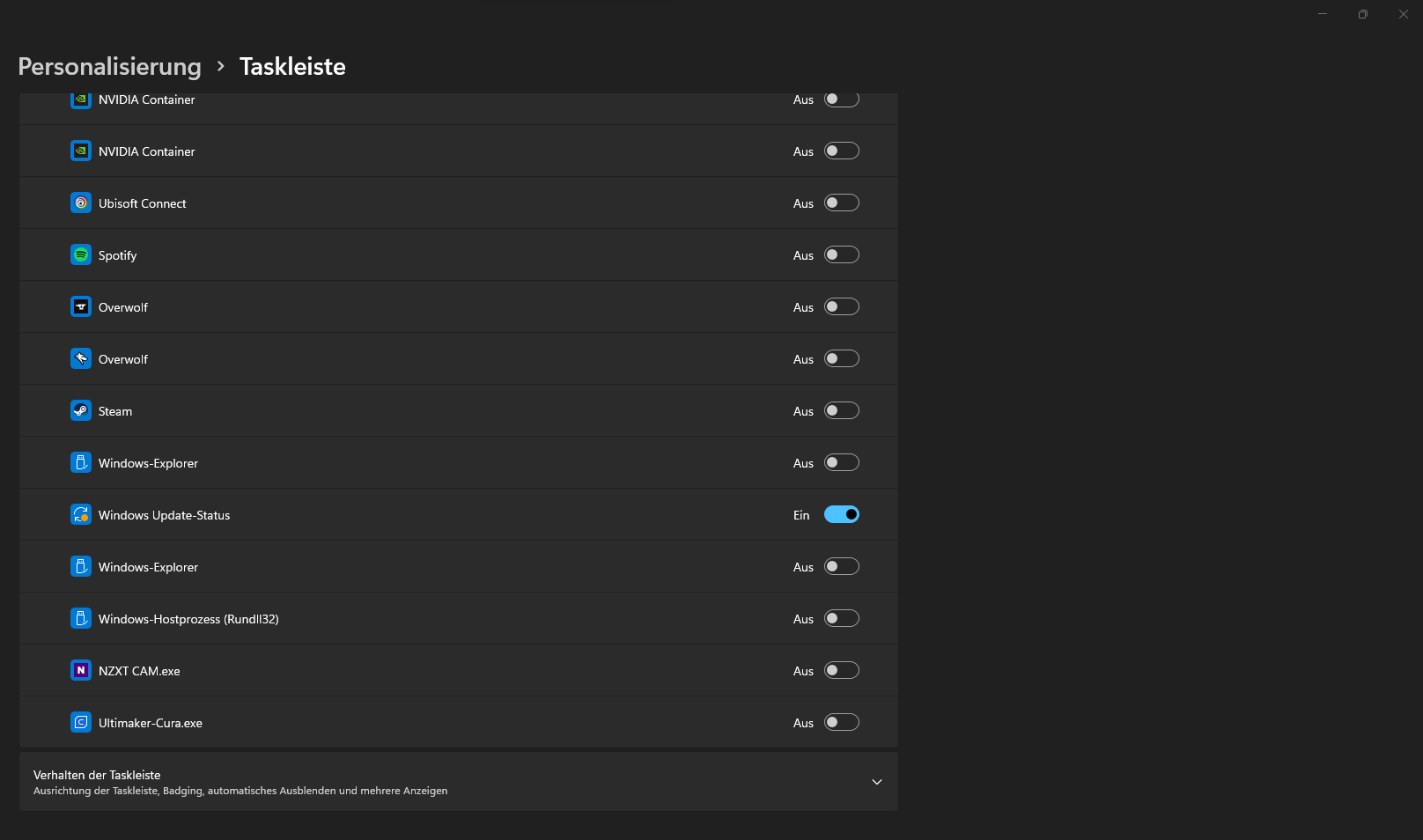Click the green Spotify icon
The image size is (1423, 840).
[81, 254]
